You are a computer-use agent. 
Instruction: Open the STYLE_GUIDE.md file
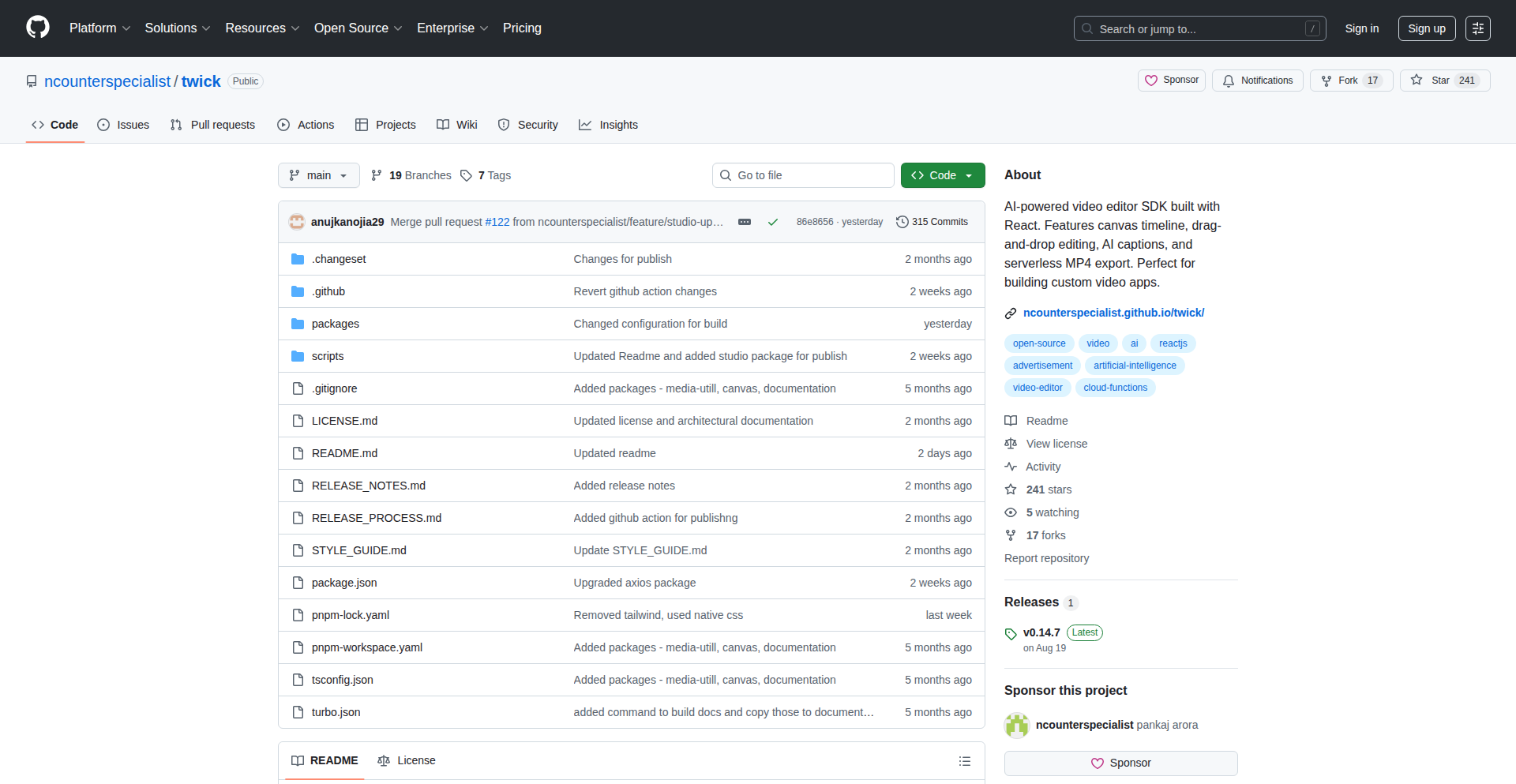pos(359,550)
